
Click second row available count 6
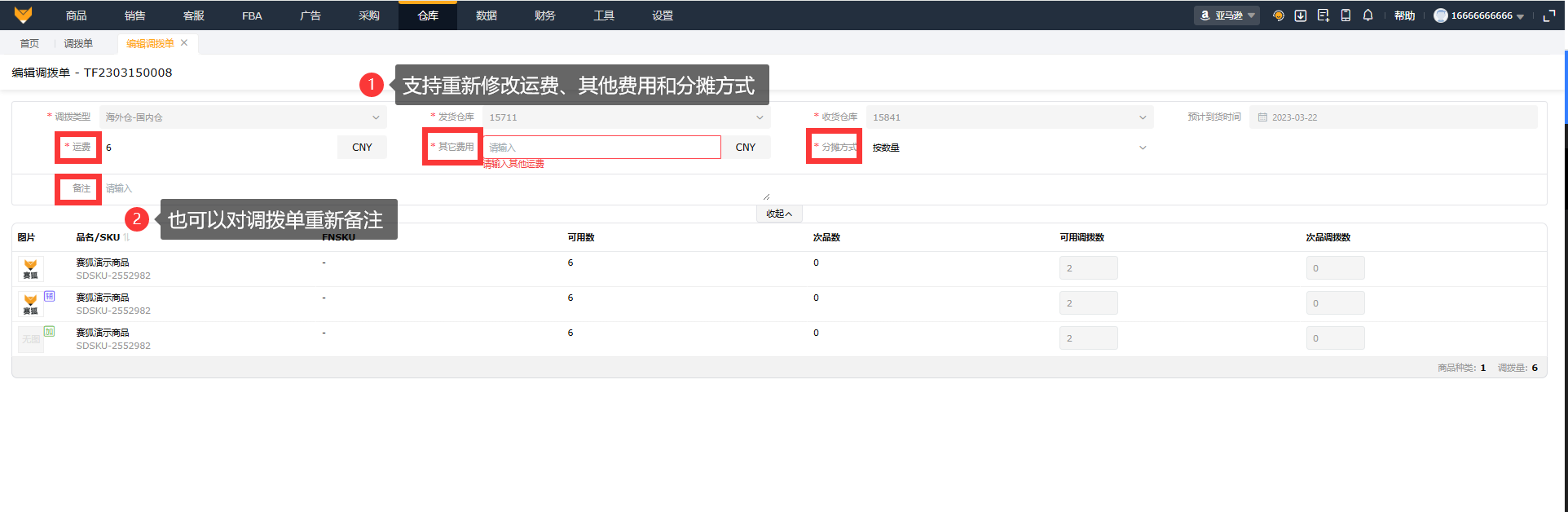[x=570, y=298]
